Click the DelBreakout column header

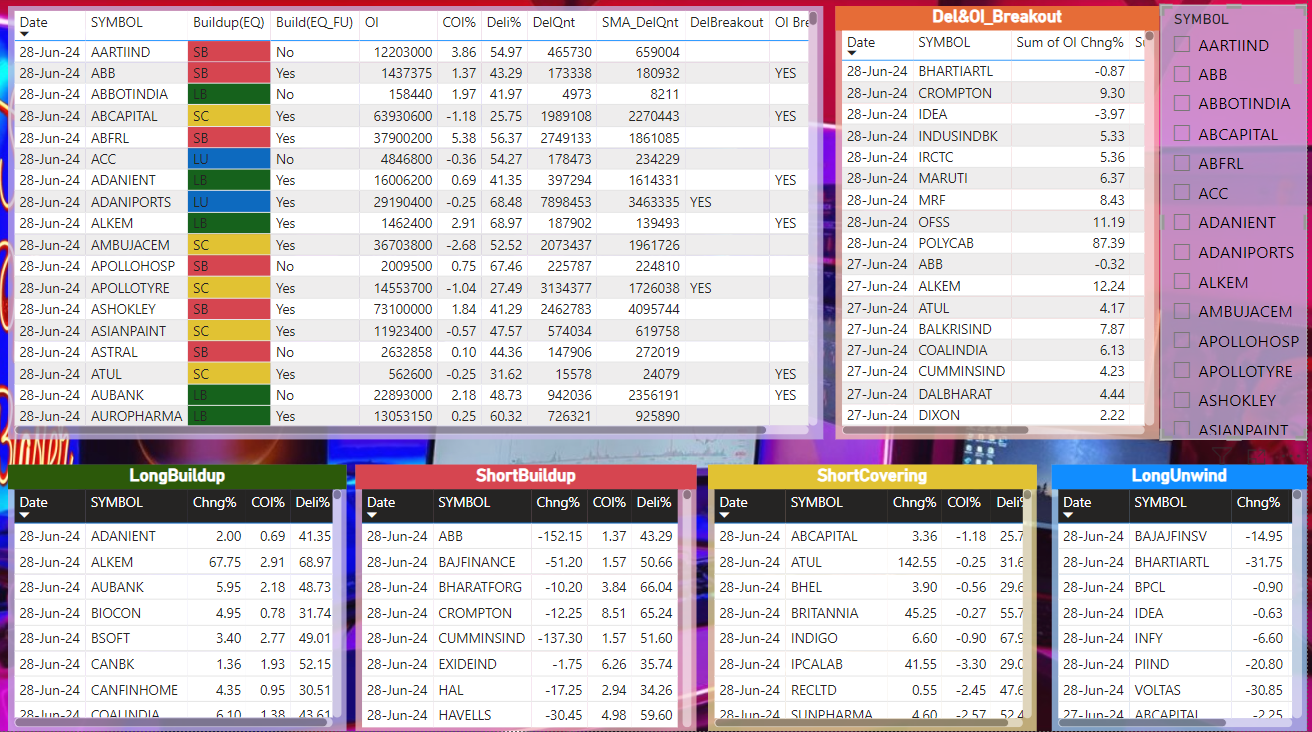[727, 22]
